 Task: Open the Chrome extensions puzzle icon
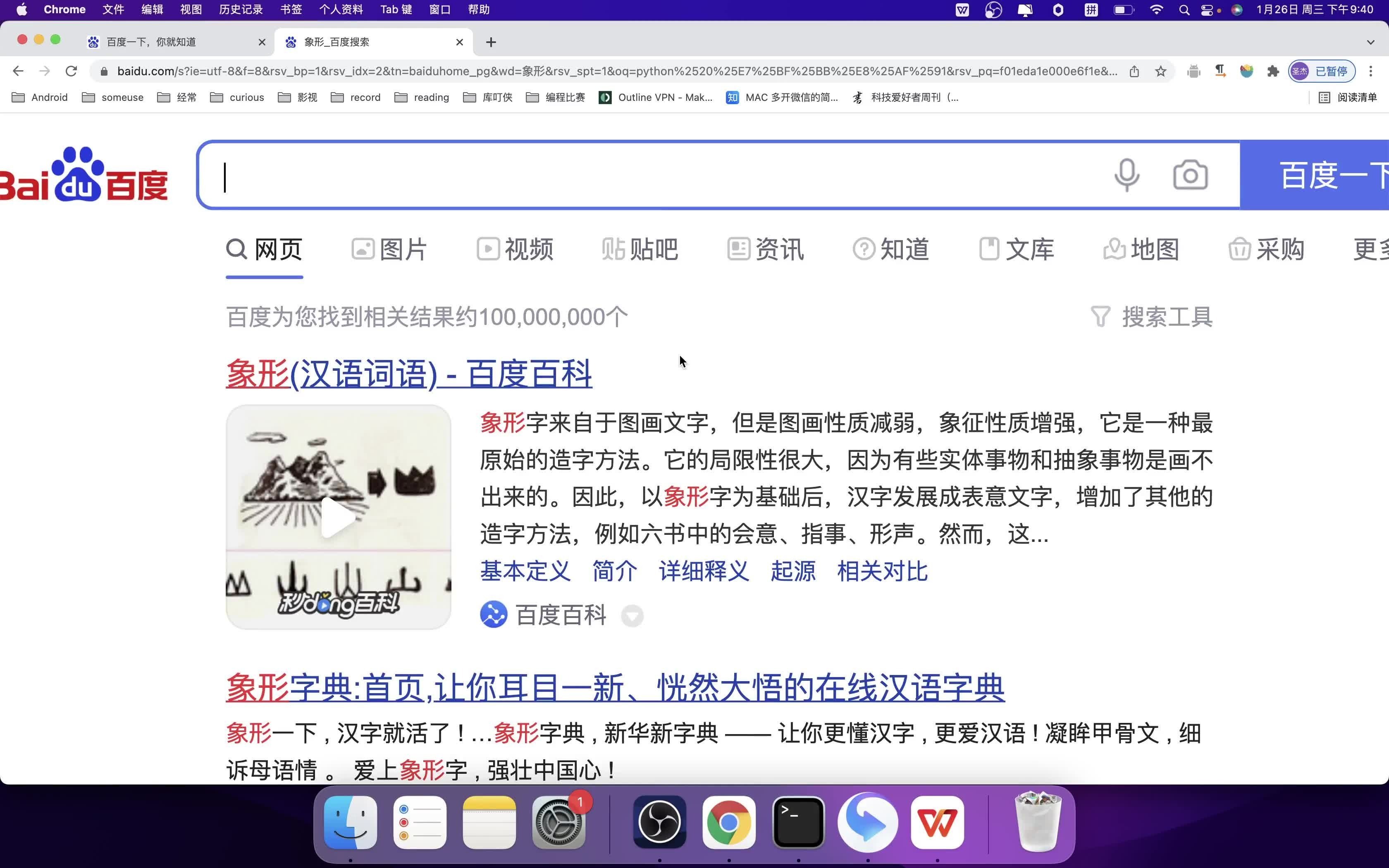[x=1272, y=71]
